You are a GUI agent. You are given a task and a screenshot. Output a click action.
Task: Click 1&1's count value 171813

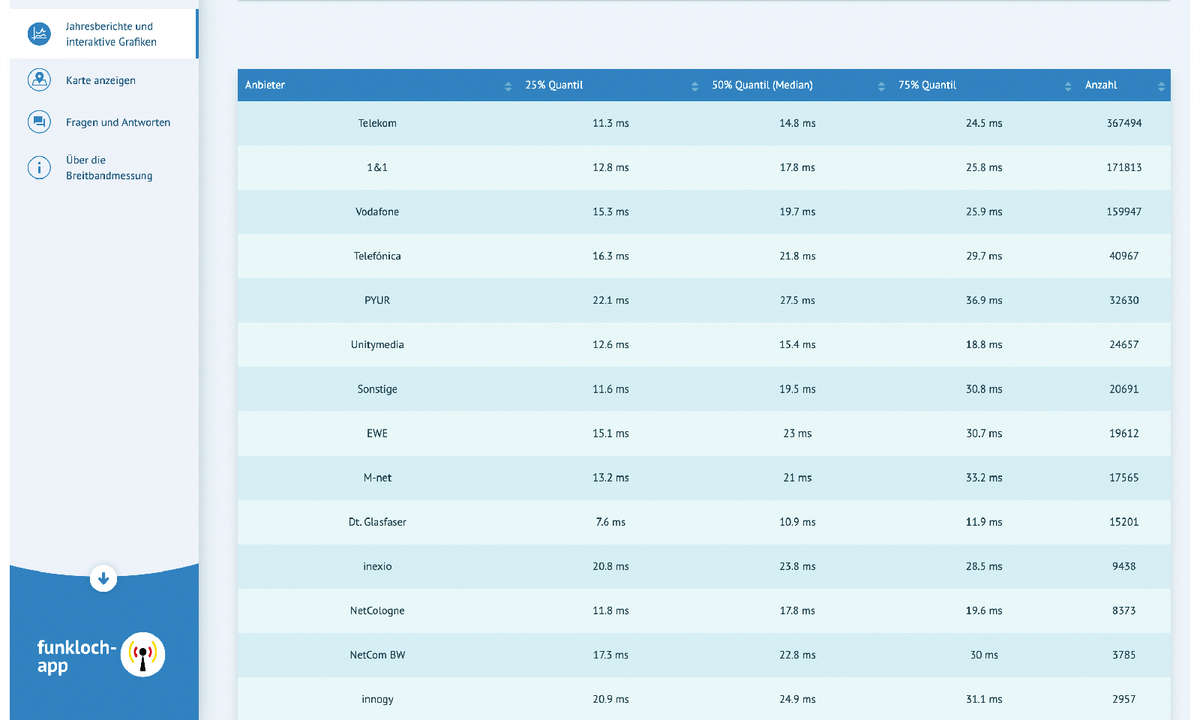click(x=1124, y=167)
